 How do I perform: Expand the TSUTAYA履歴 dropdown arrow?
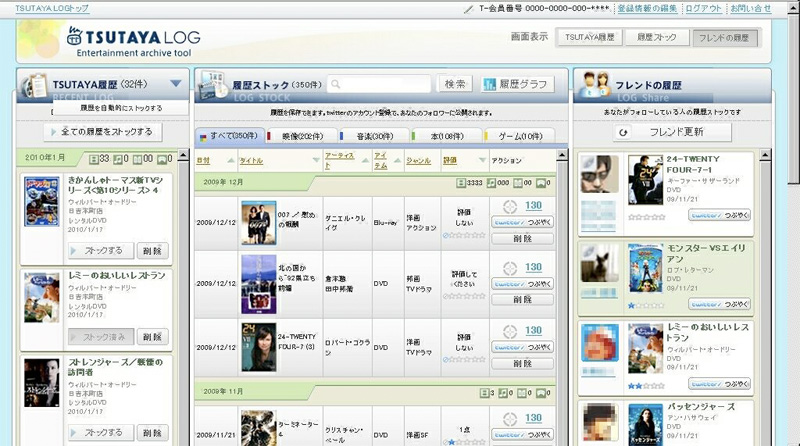[x=176, y=84]
